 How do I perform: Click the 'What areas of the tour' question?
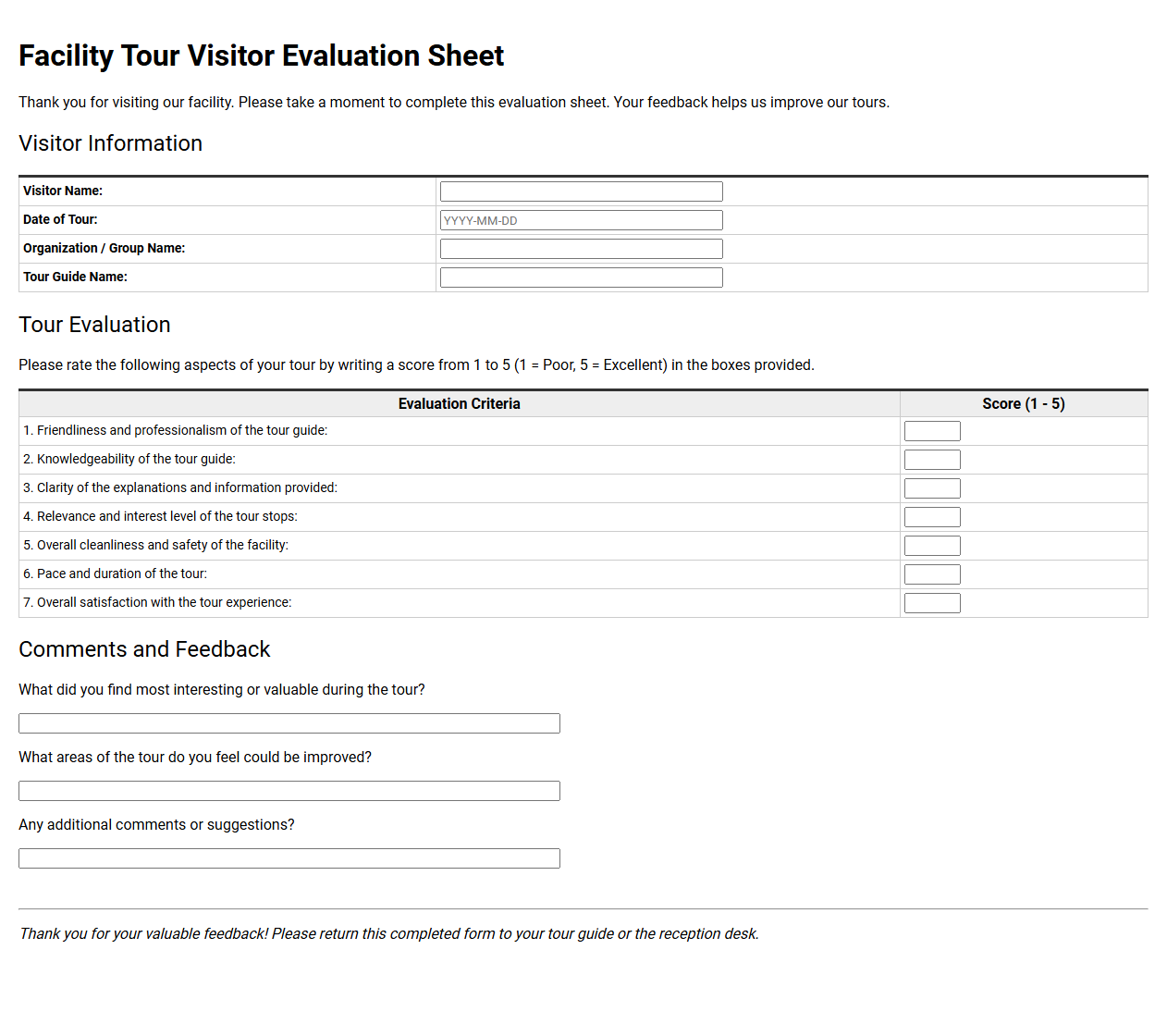tap(195, 757)
